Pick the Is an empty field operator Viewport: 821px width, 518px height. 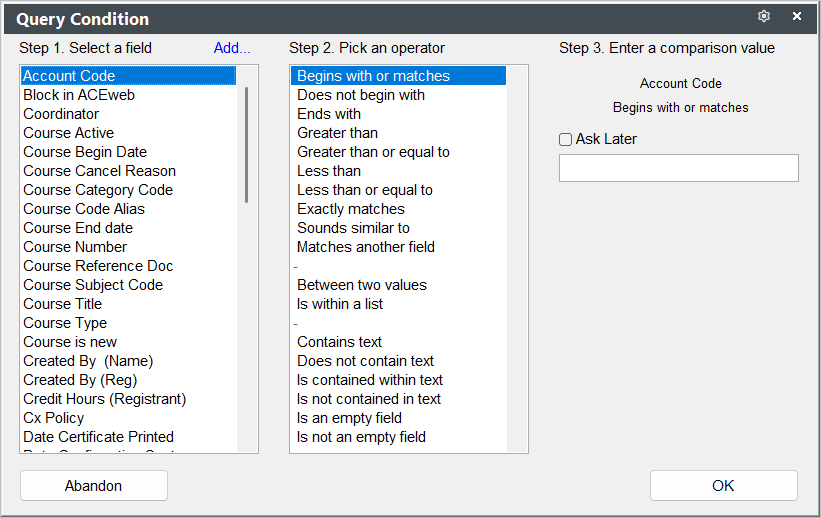(398, 418)
